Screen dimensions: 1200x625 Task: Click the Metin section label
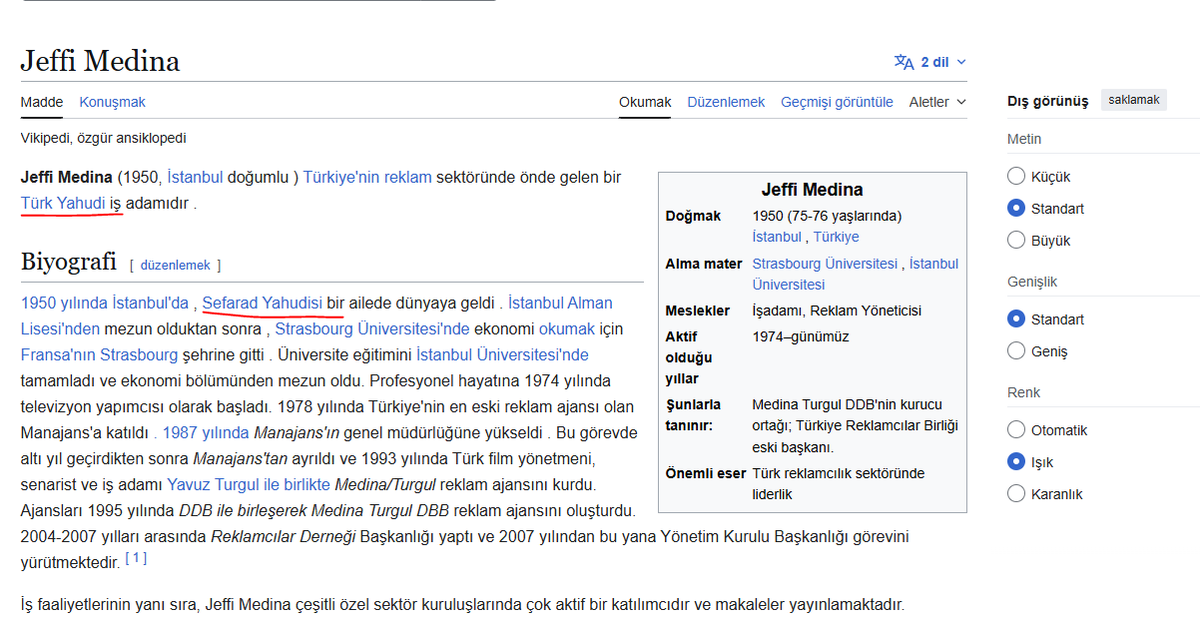tap(1024, 139)
